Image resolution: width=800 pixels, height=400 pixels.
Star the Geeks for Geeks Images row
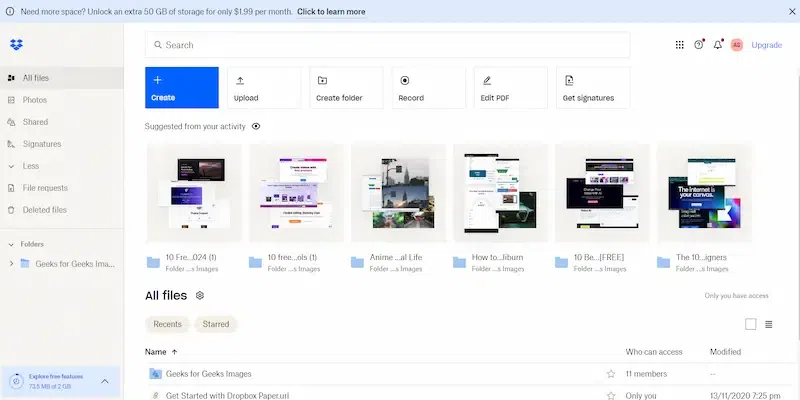(x=611, y=374)
